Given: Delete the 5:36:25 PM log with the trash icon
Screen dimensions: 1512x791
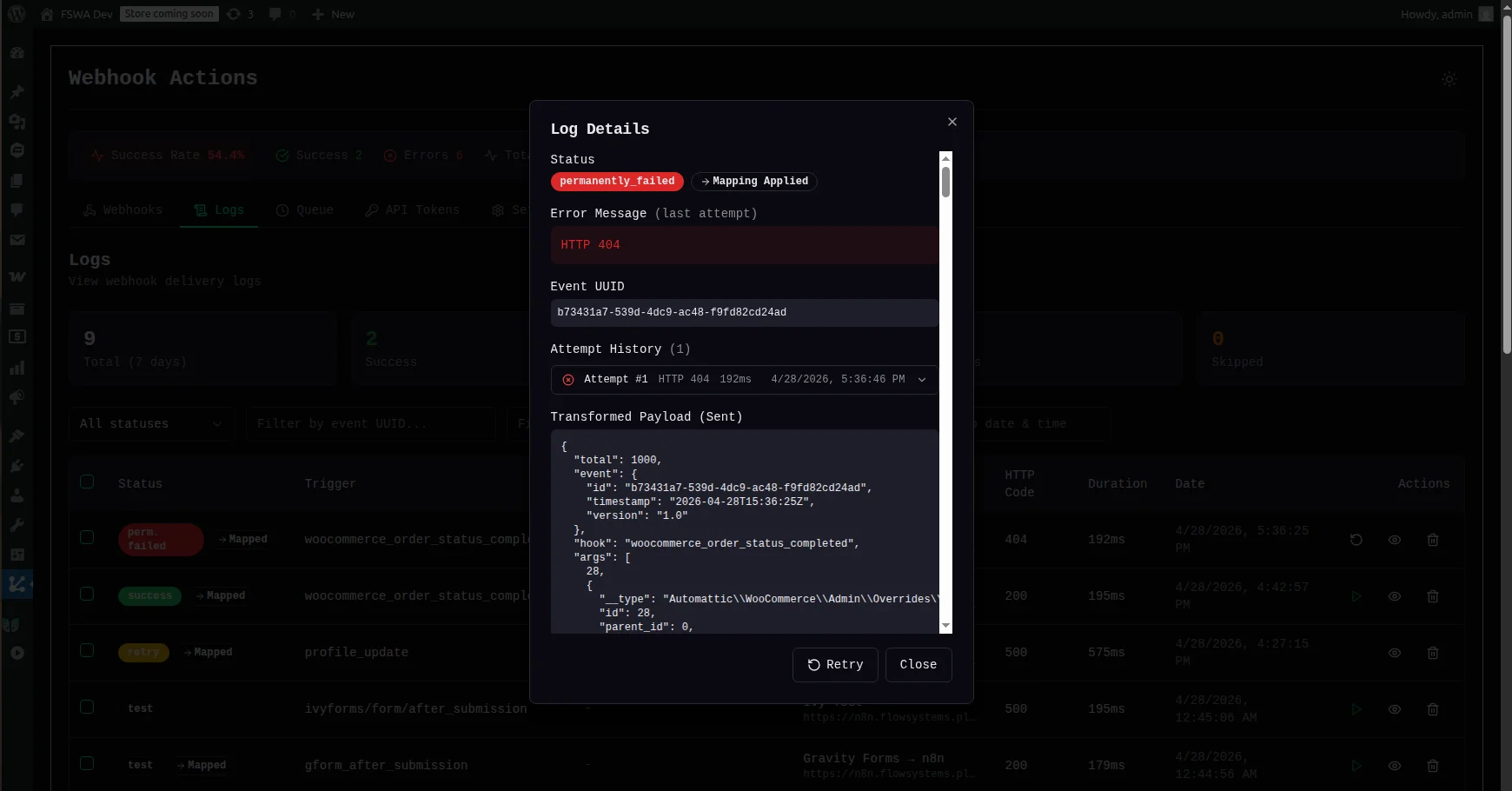Looking at the screenshot, I should click(1433, 540).
